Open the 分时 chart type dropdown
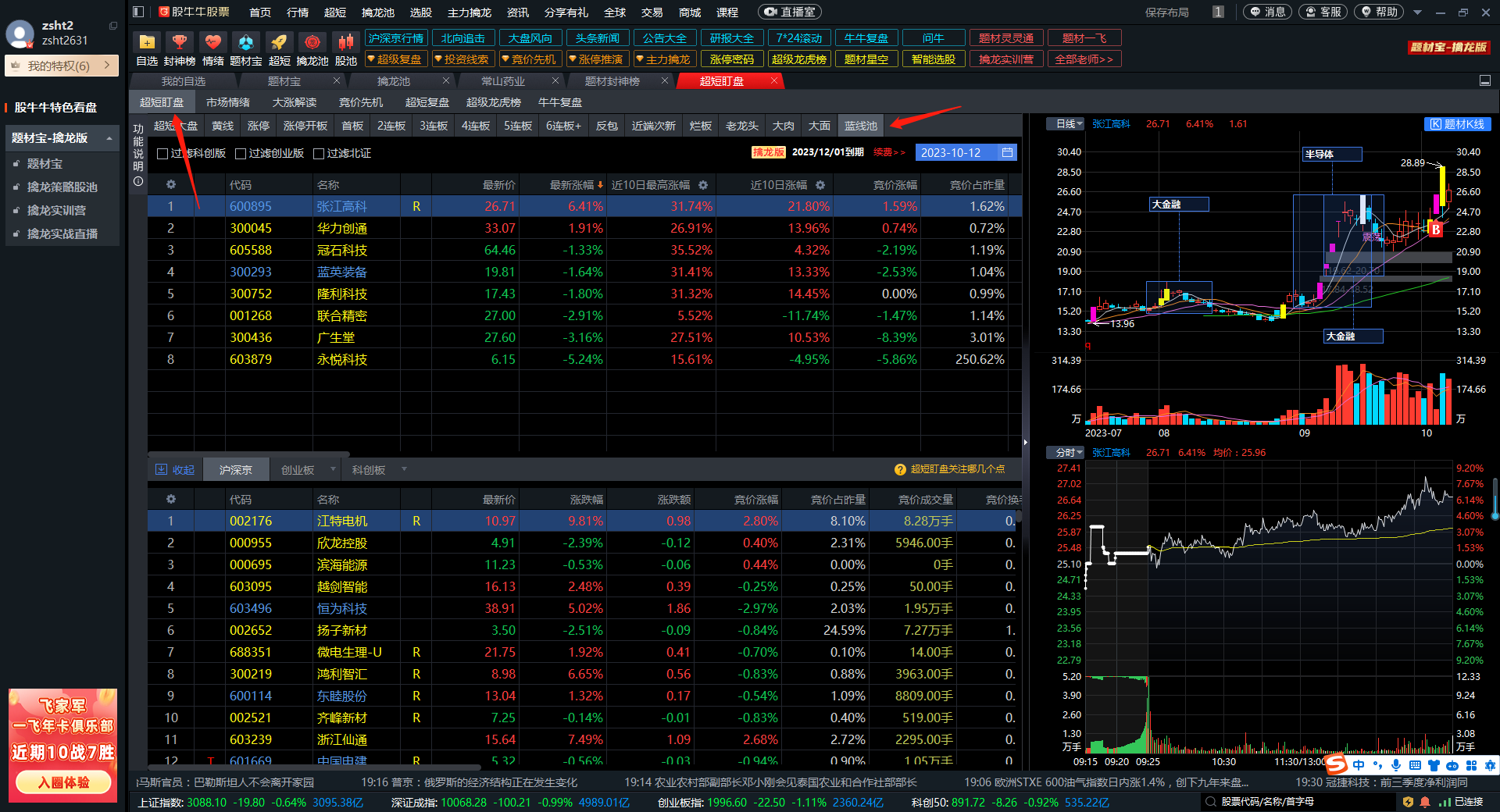This screenshot has height=812, width=1500. point(1066,452)
